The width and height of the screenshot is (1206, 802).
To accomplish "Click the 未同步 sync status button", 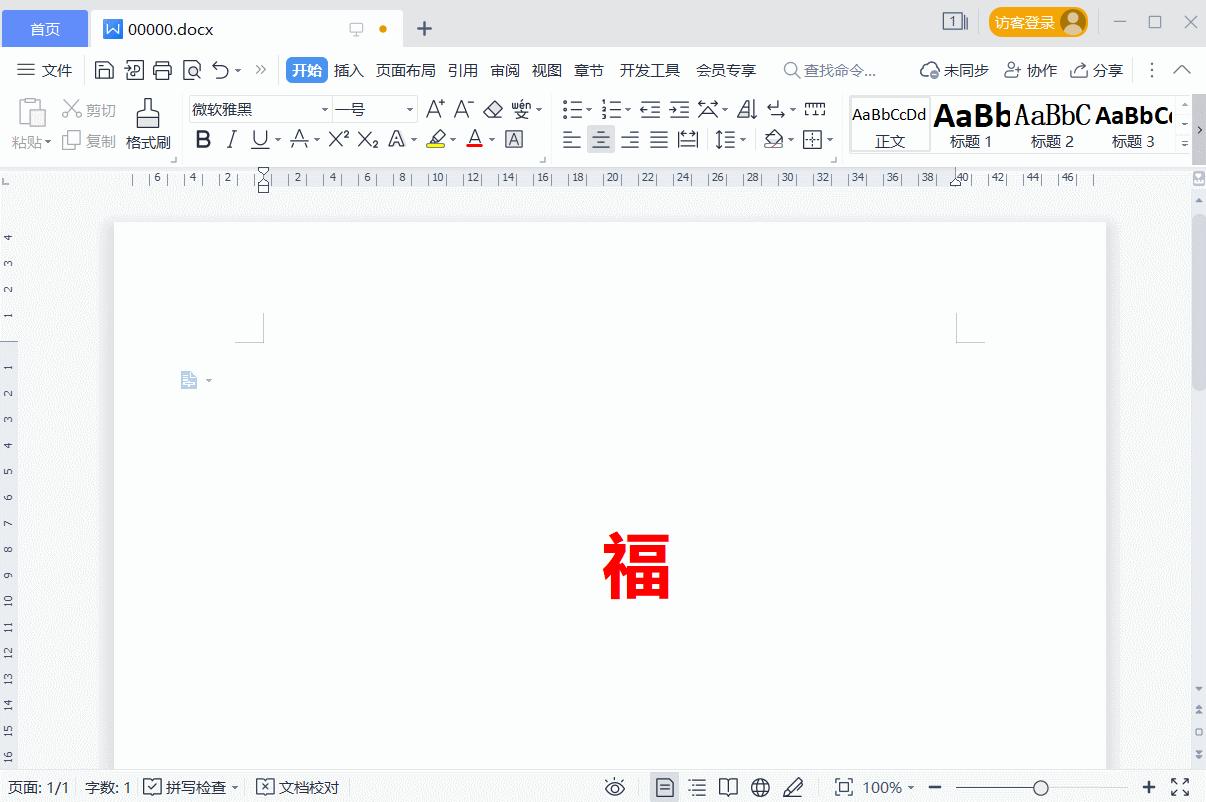I will (x=955, y=70).
